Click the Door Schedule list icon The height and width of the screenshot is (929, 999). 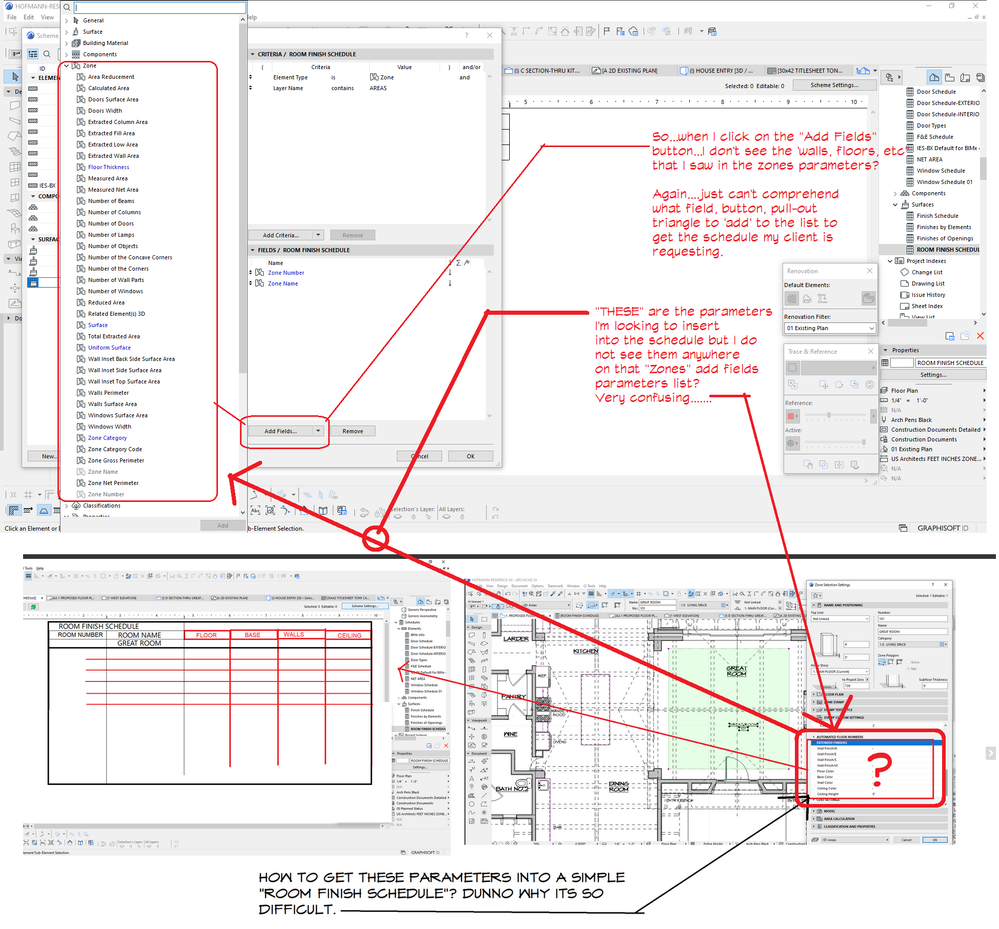[x=910, y=92]
